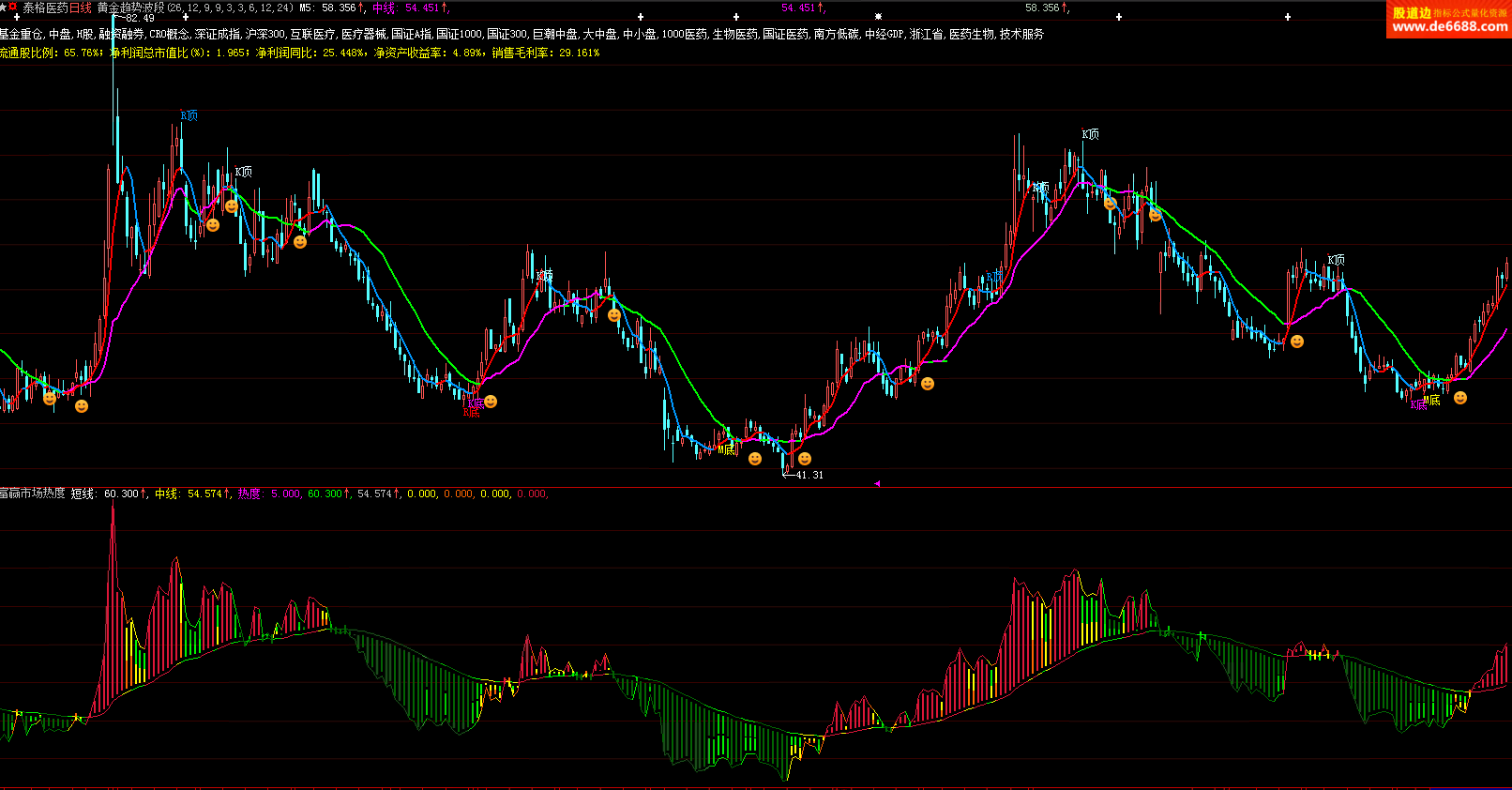Open the 富赢市场热度 indicator title

click(x=33, y=494)
